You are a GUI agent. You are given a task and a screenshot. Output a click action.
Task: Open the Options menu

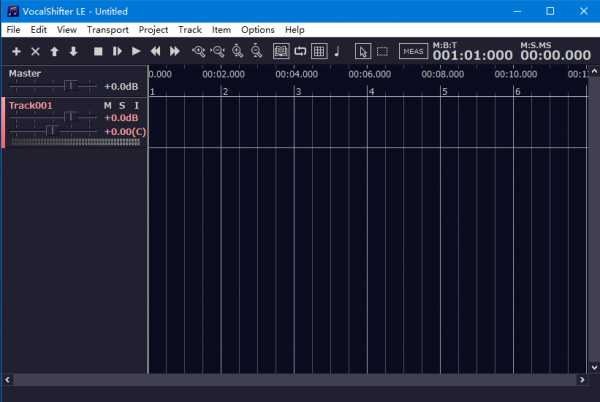(x=258, y=29)
